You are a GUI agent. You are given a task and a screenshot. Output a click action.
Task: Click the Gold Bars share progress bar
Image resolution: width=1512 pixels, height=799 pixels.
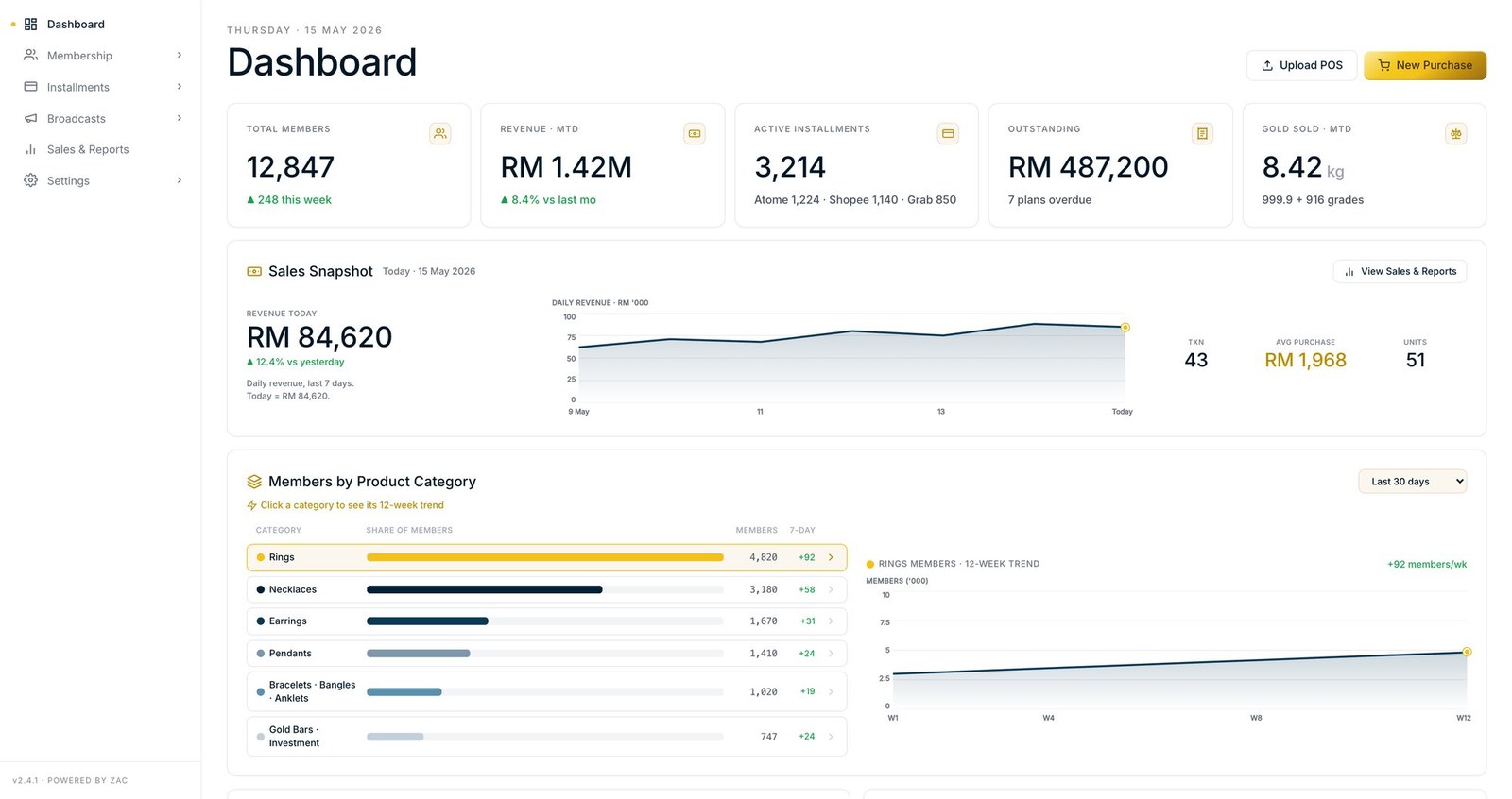(545, 737)
